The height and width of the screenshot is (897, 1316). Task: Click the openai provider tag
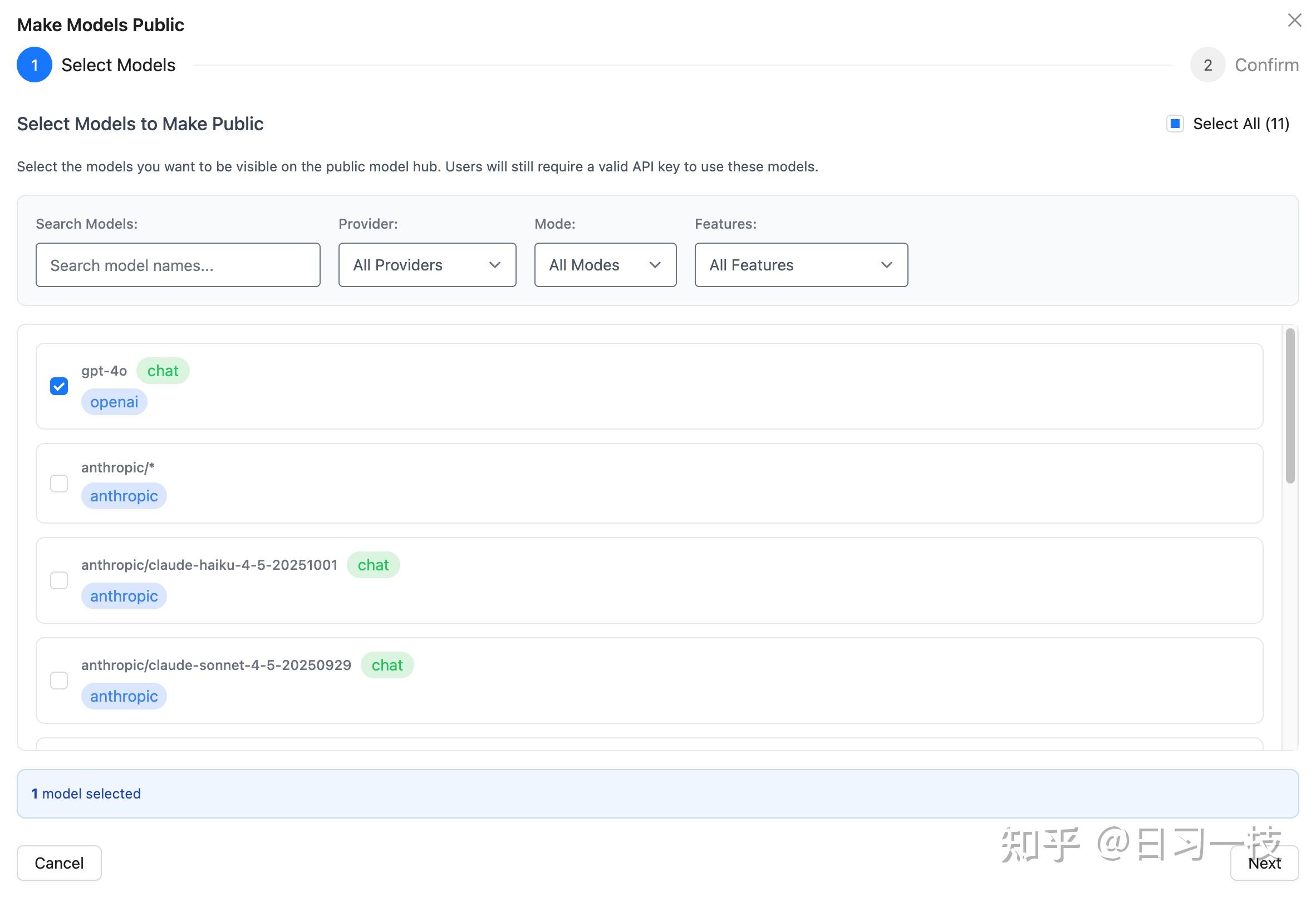click(114, 402)
